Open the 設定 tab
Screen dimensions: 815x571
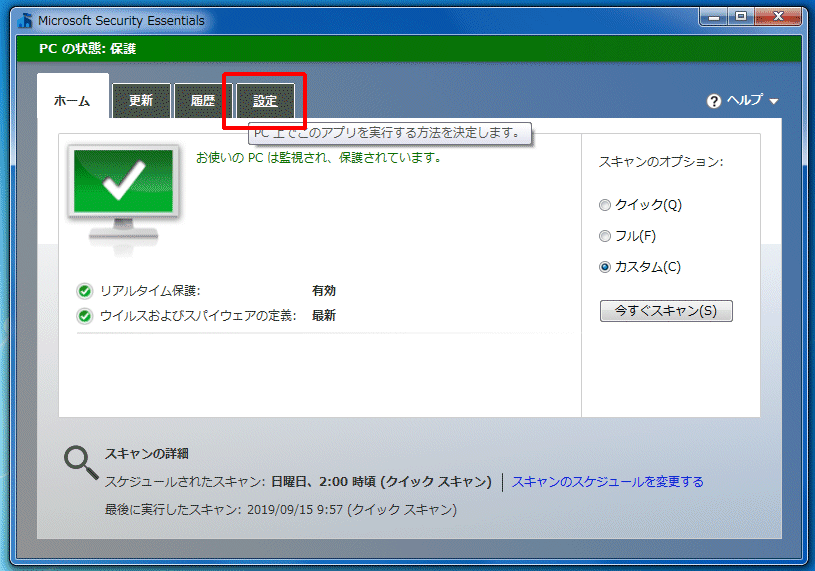coord(265,101)
